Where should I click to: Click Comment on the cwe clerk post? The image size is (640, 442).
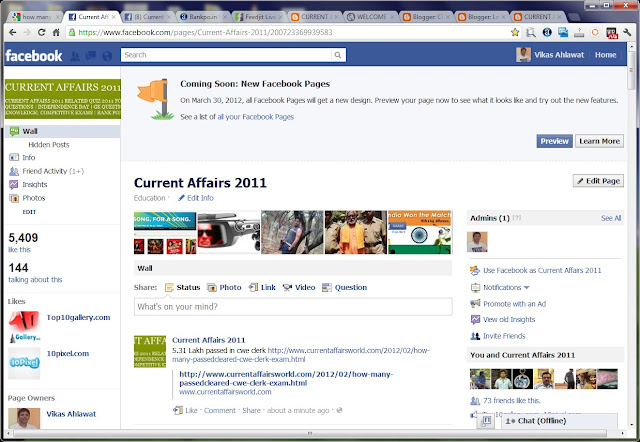pyautogui.click(x=220, y=411)
